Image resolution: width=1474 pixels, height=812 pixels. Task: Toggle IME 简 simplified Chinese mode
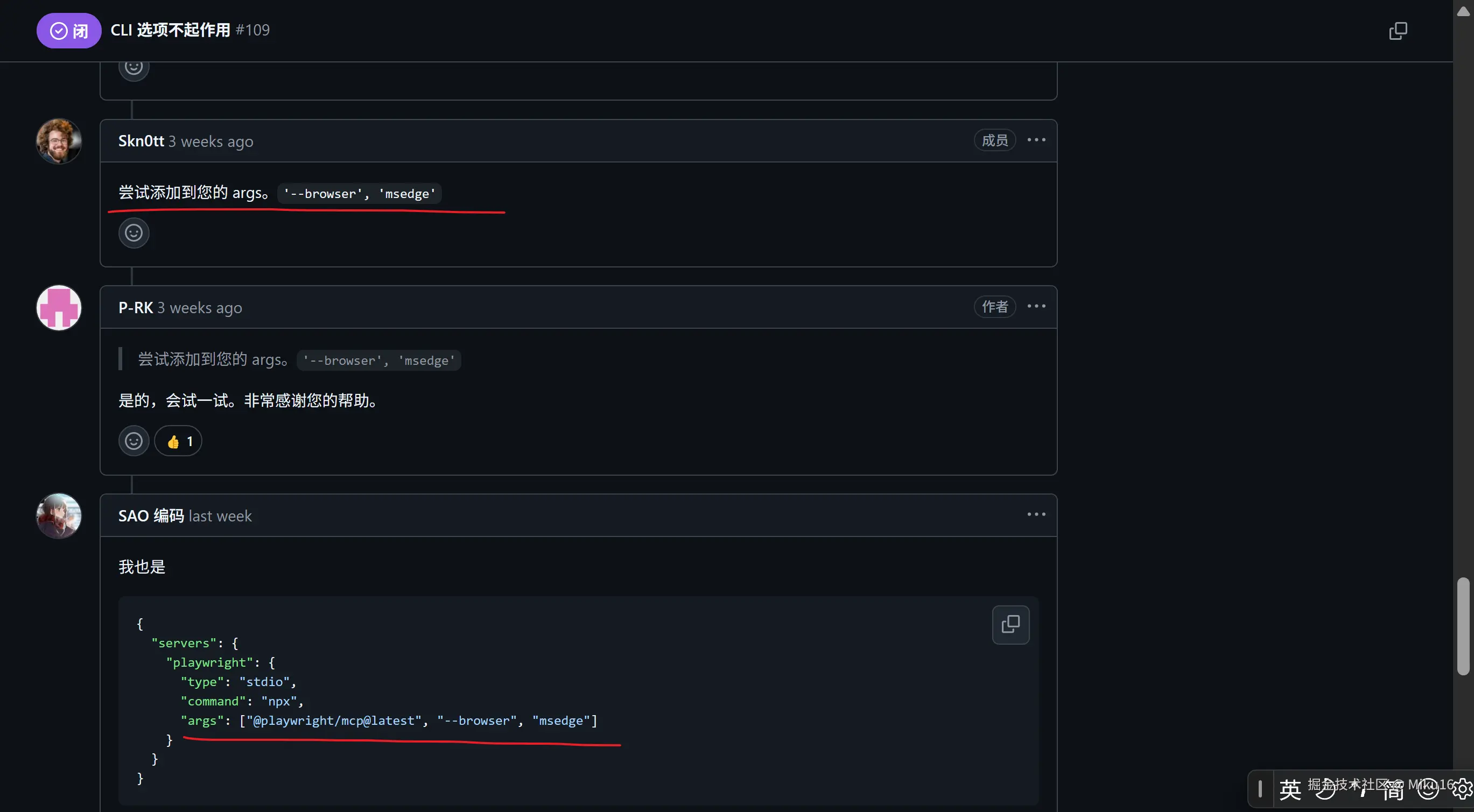pos(1393,790)
